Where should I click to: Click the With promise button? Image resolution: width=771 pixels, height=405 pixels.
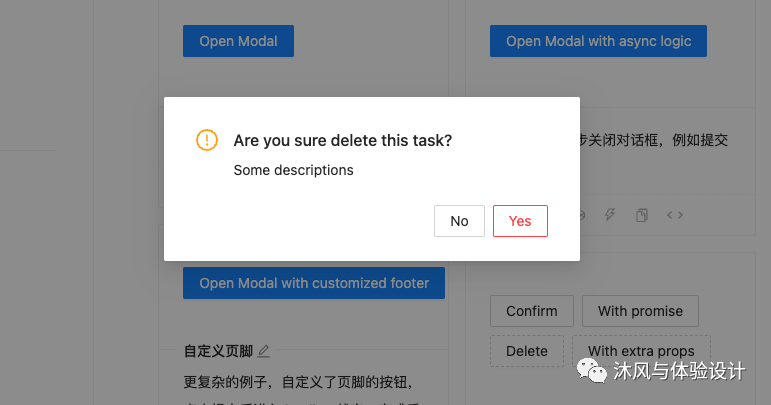tap(640, 311)
